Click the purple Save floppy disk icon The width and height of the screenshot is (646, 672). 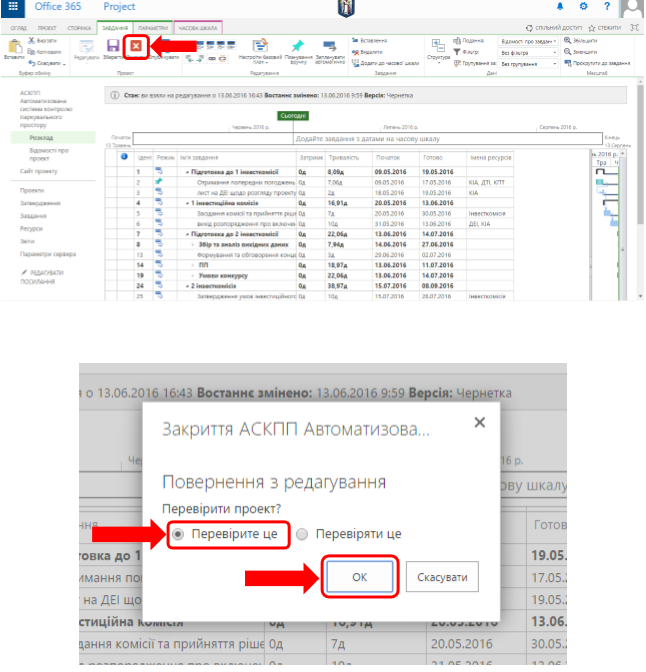112,46
